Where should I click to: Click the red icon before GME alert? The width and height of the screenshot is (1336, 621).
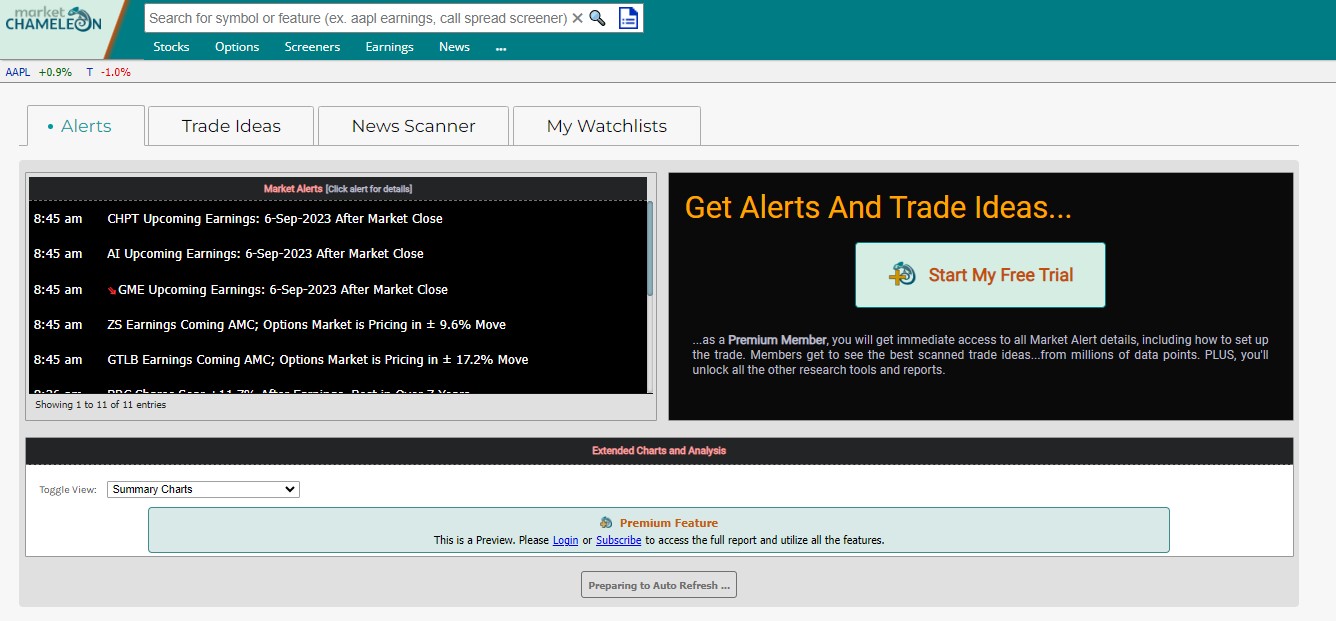(x=112, y=290)
